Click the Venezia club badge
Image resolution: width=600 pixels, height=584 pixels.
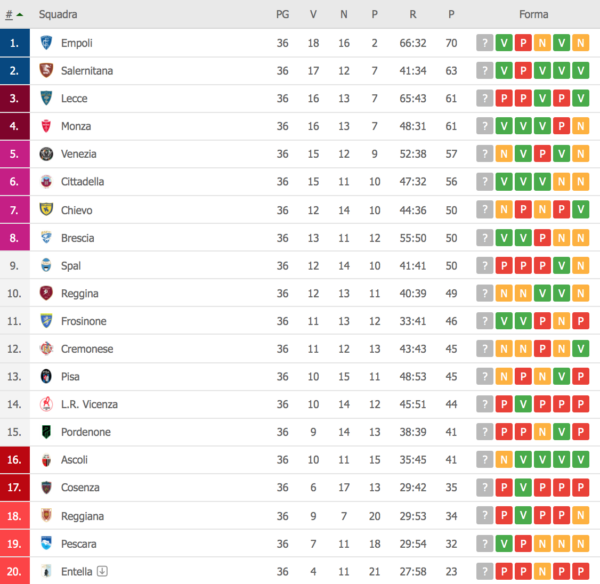coord(46,154)
